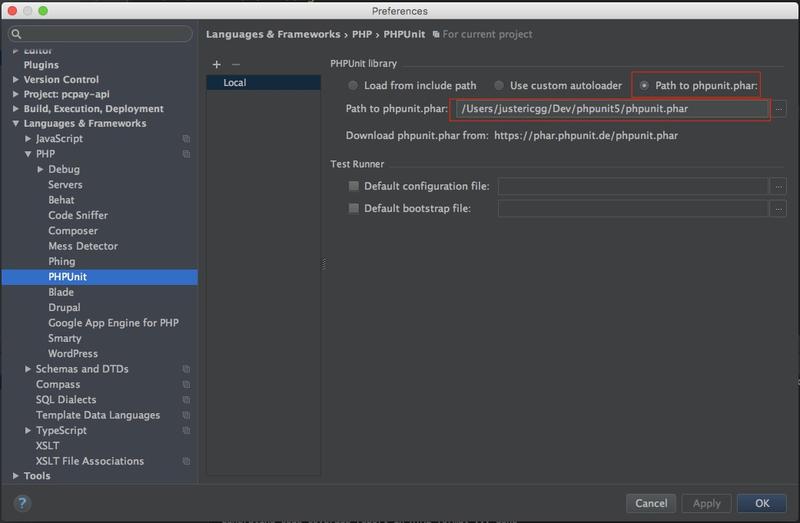The width and height of the screenshot is (800, 523).
Task: Expand Schemas and DTDs node
Action: (28, 368)
